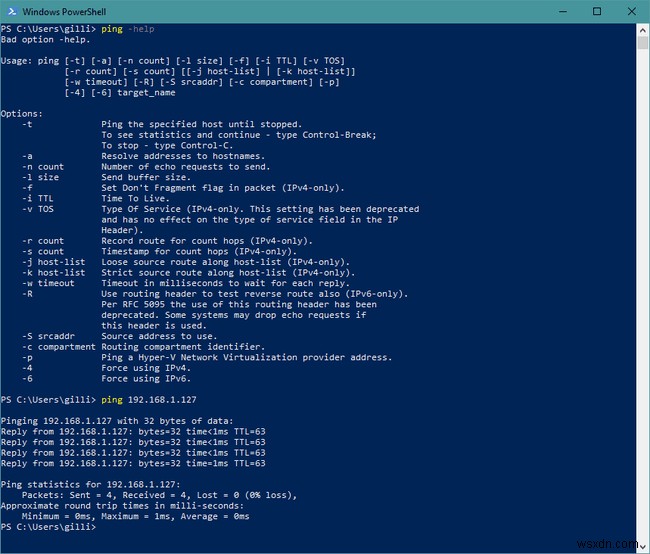Click 'Number of echo requests to send.'
Viewport: 650px width, 554px height.
[186, 167]
